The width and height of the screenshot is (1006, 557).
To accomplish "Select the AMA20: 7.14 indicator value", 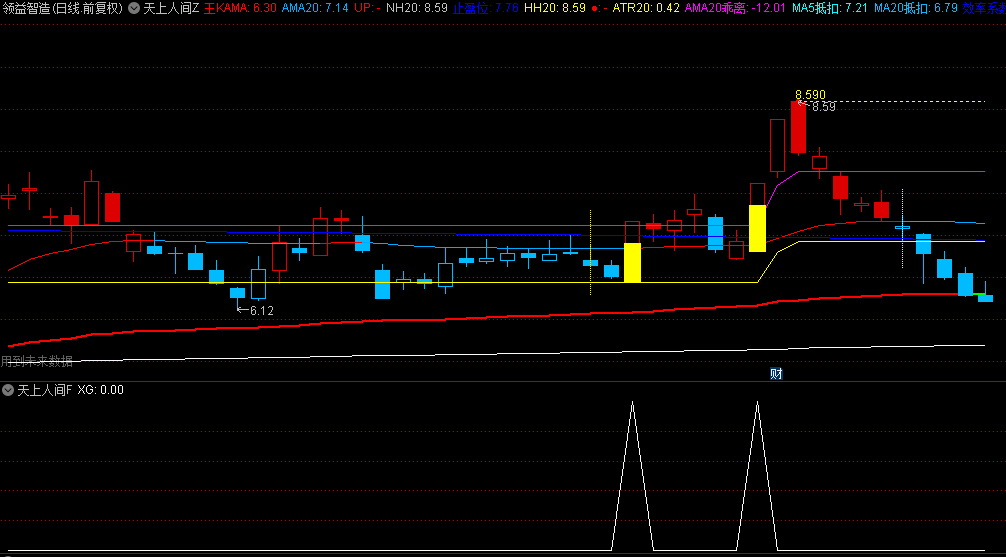I will tap(315, 9).
